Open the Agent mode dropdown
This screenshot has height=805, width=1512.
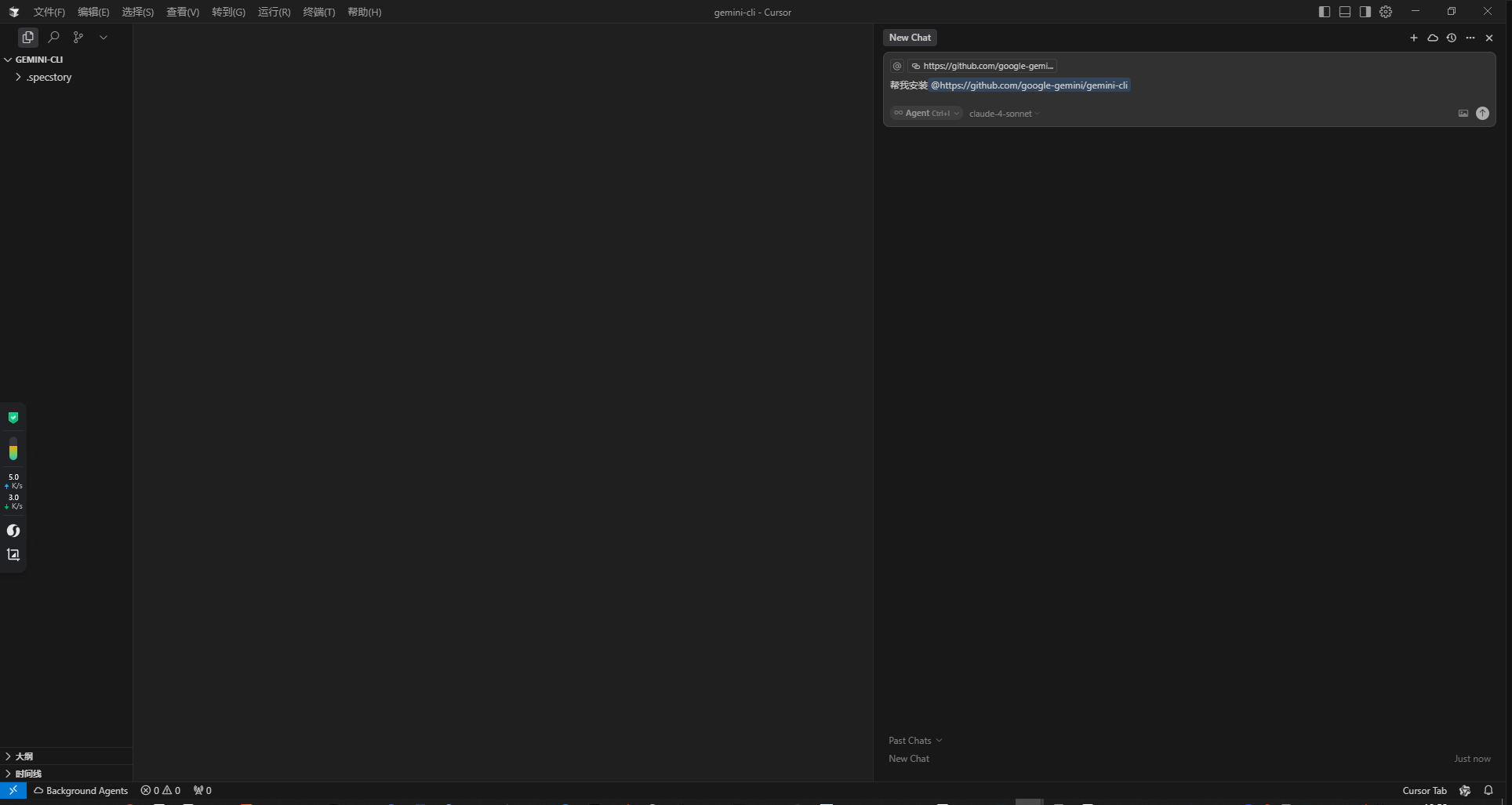[926, 113]
